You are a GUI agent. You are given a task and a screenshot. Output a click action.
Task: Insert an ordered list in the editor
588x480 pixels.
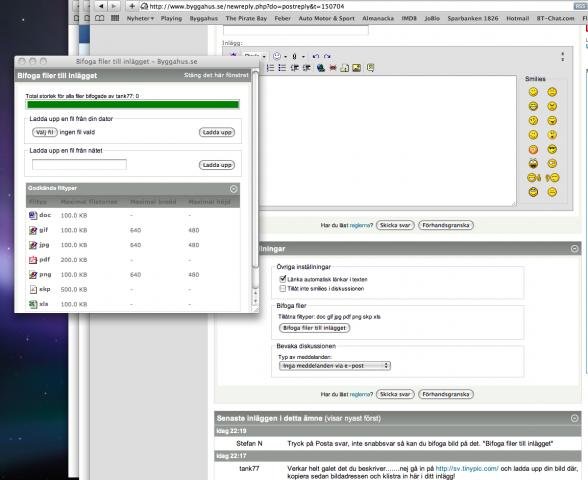point(270,68)
